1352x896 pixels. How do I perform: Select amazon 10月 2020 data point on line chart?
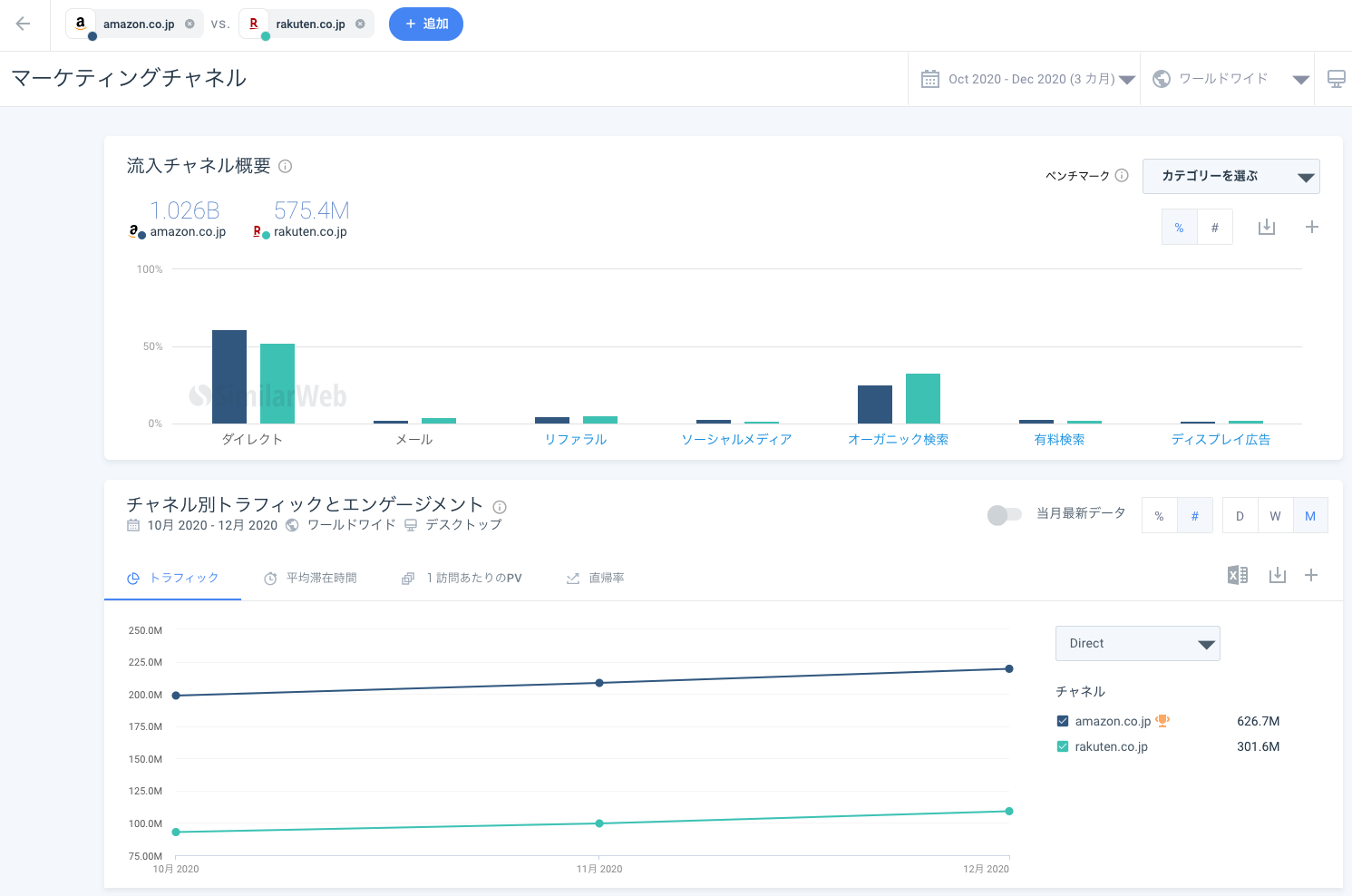point(176,696)
